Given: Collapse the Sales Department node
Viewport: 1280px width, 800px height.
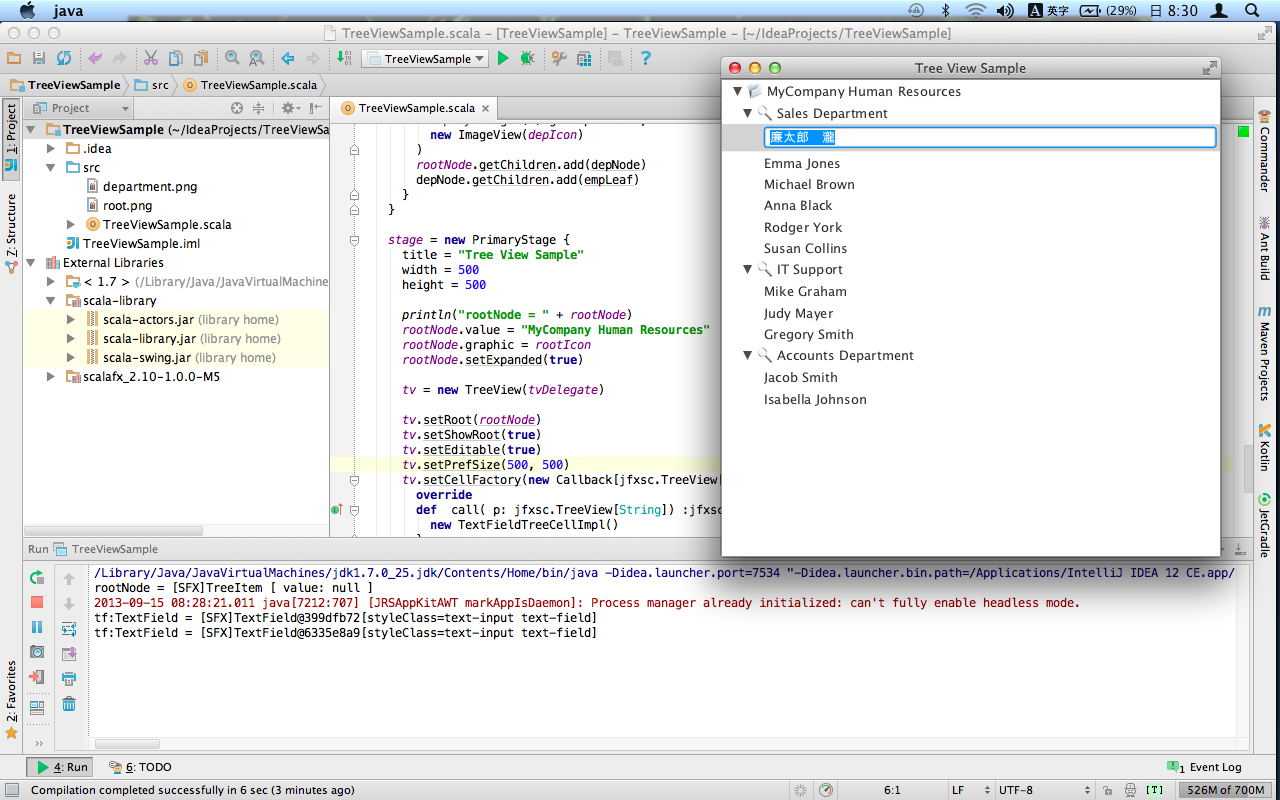Looking at the screenshot, I should click(747, 114).
